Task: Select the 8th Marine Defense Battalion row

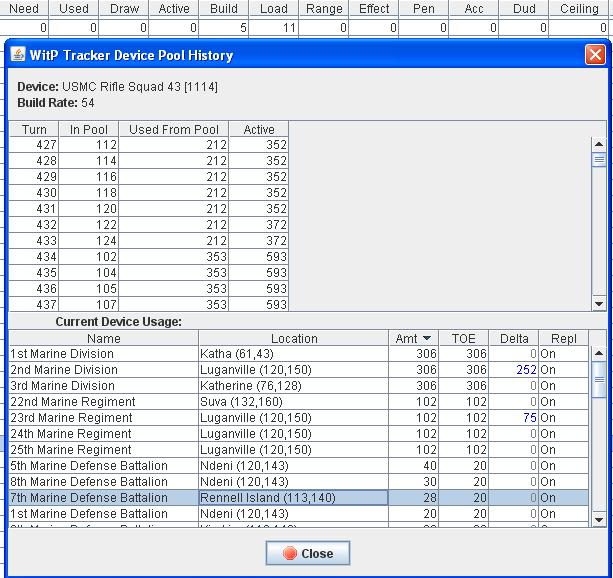Action: (x=299, y=482)
